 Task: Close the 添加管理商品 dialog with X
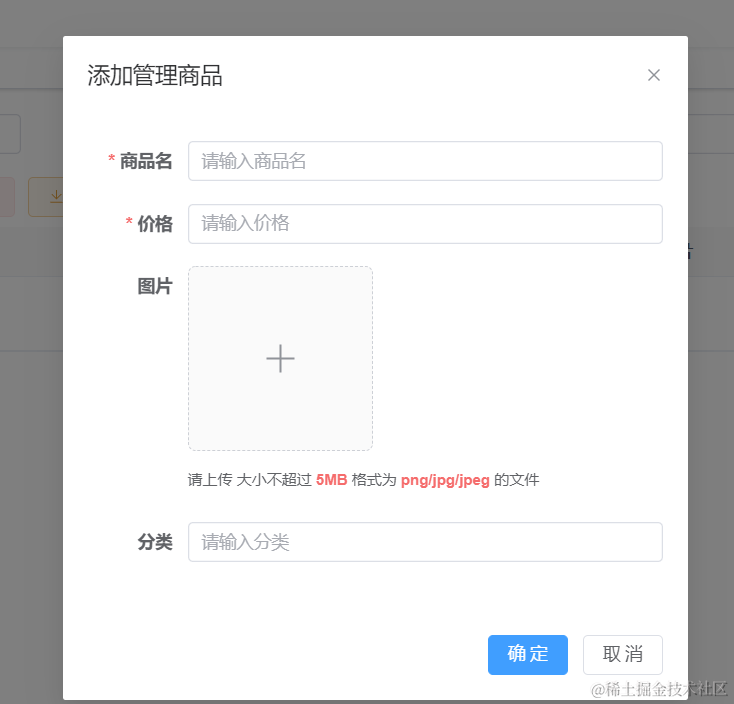[x=654, y=75]
